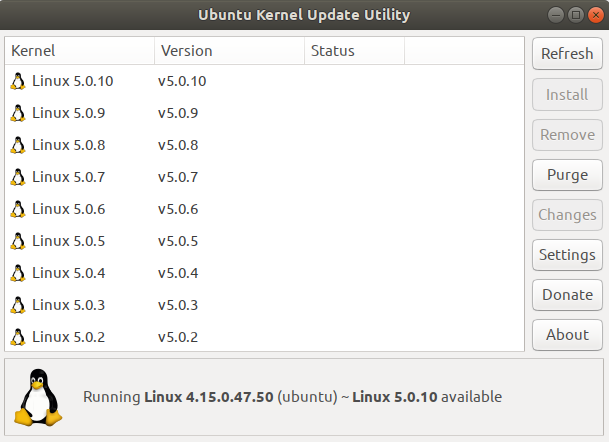Click the large Tux logo in status panel
Screen dimensions: 609x442
[x=38, y=397]
